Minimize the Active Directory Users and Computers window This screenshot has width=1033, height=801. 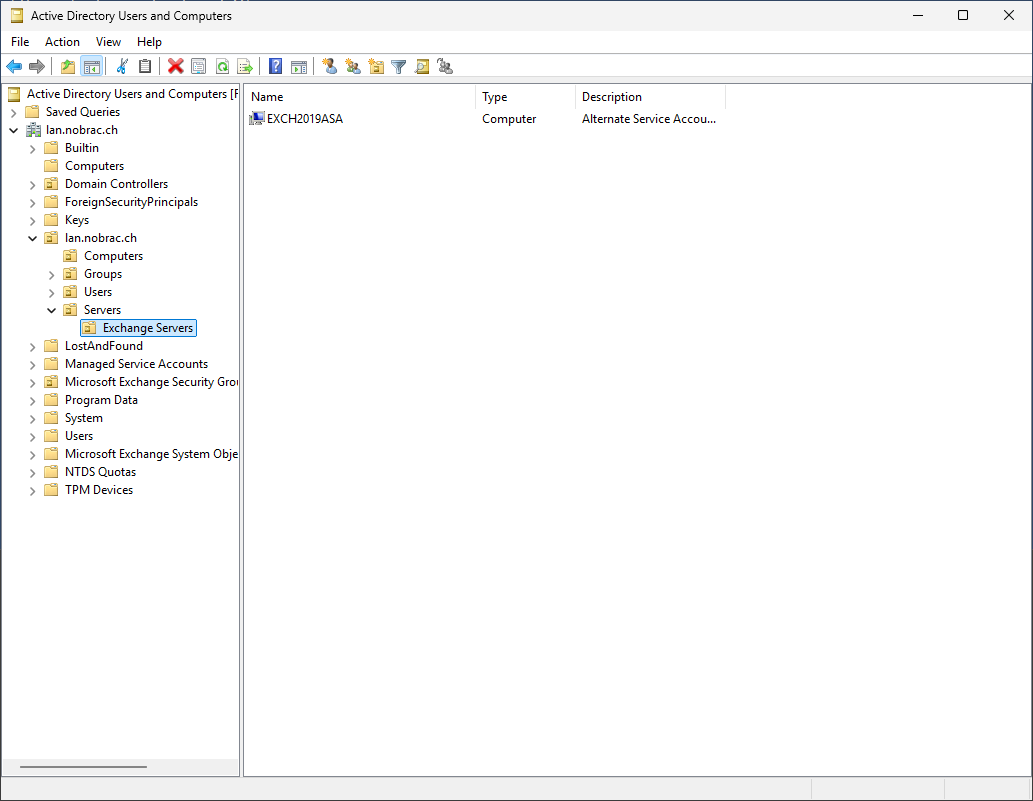tap(918, 15)
